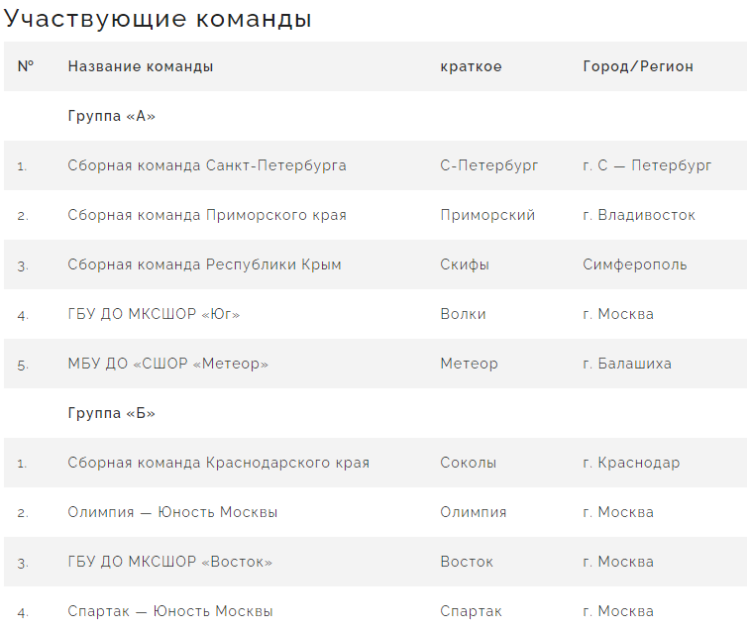750x631 pixels.
Task: Click the 'Группа «Б»' group row
Action: (112, 413)
